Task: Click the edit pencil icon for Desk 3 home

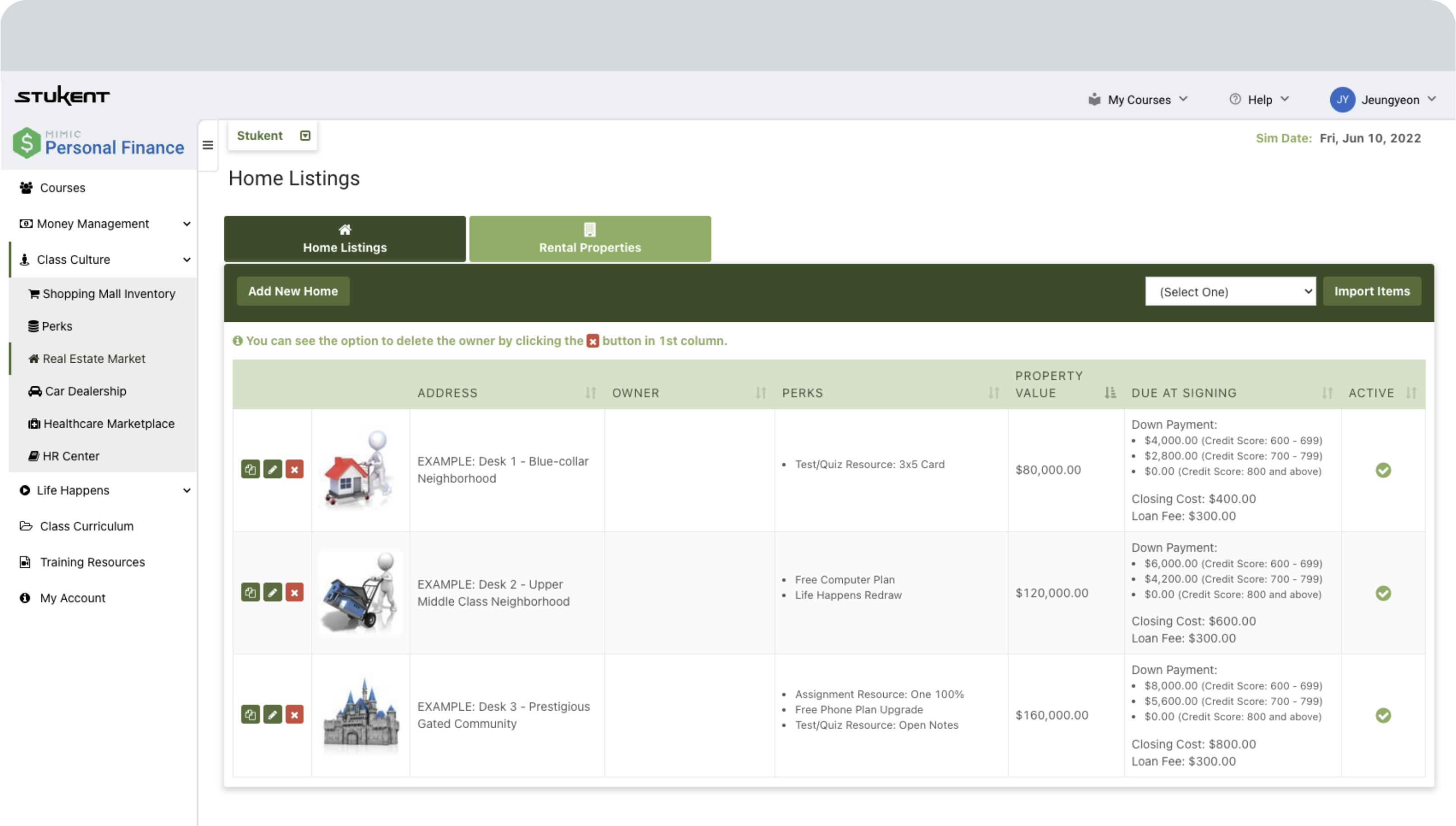Action: pos(272,714)
